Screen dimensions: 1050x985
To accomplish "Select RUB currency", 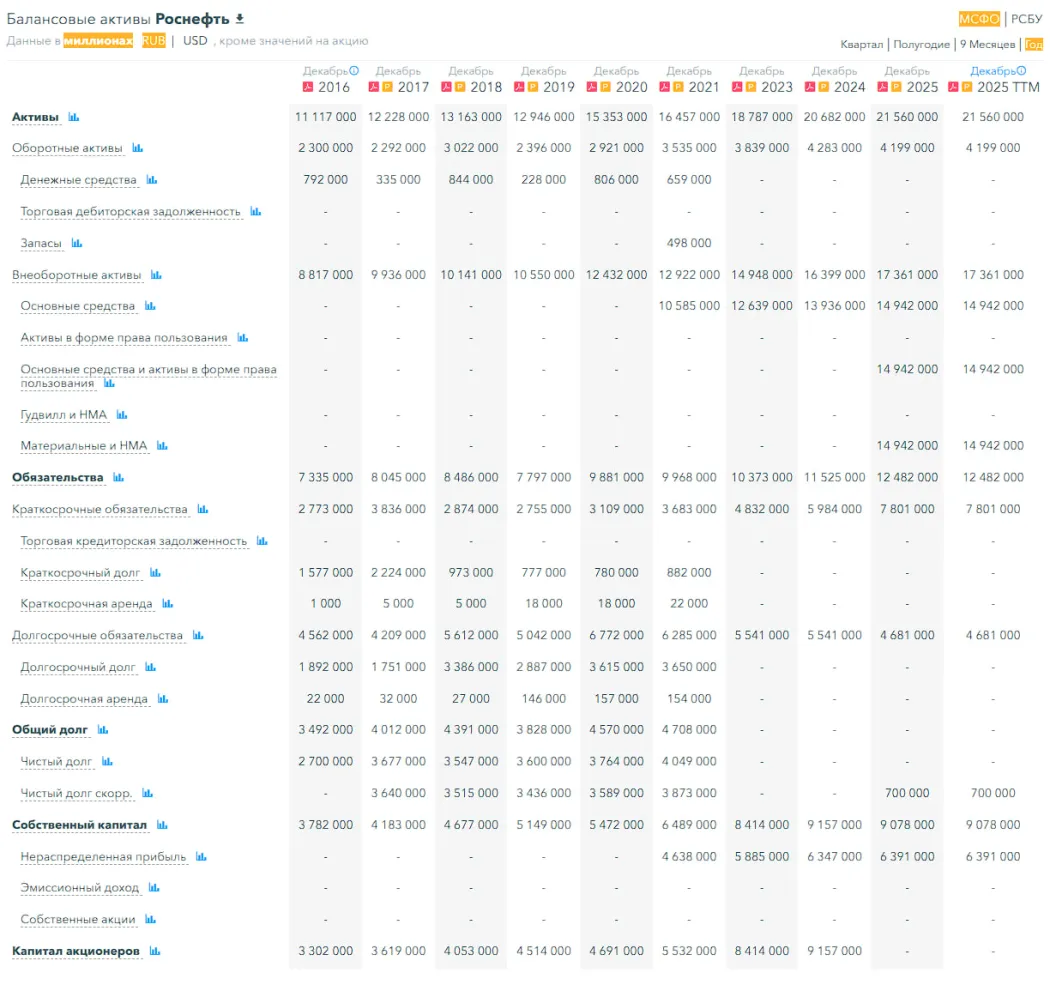I will click(x=153, y=41).
